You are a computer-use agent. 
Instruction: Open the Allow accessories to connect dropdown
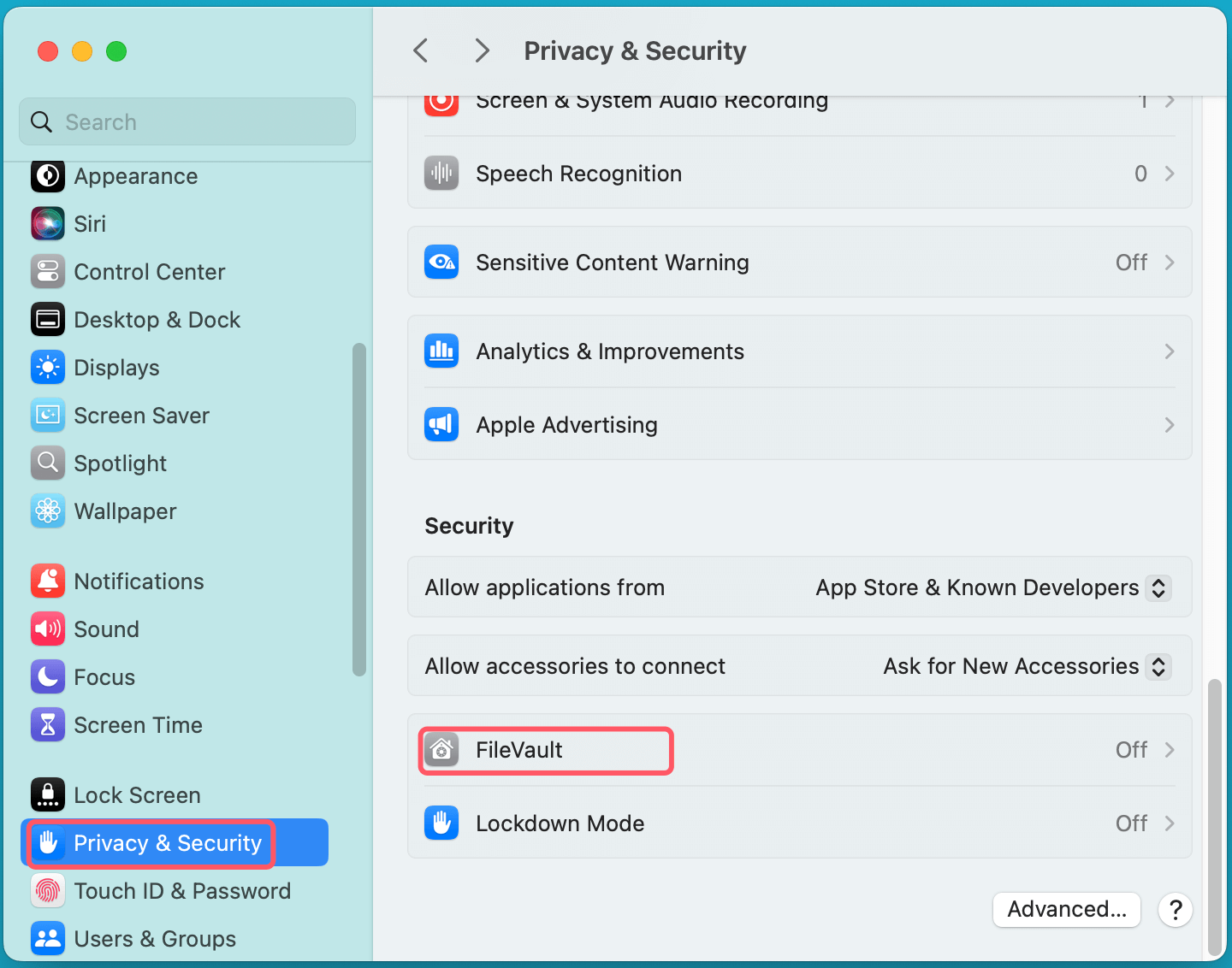pos(1158,667)
